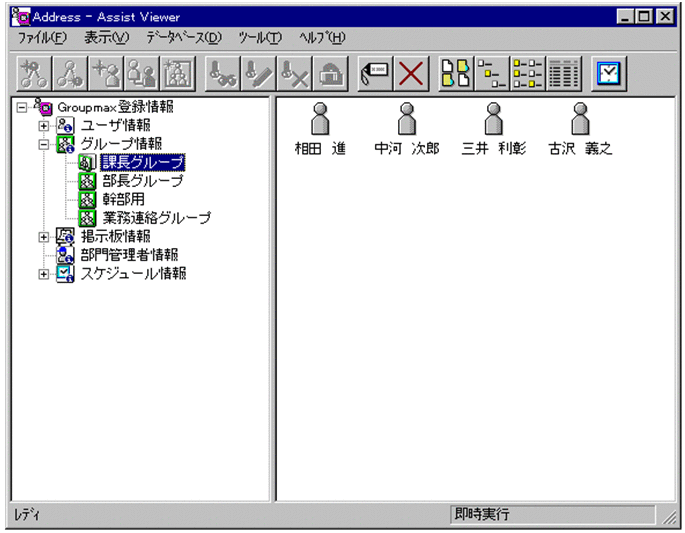685x533 pixels.
Task: Click the new group toolbar icon
Action: pos(178,74)
